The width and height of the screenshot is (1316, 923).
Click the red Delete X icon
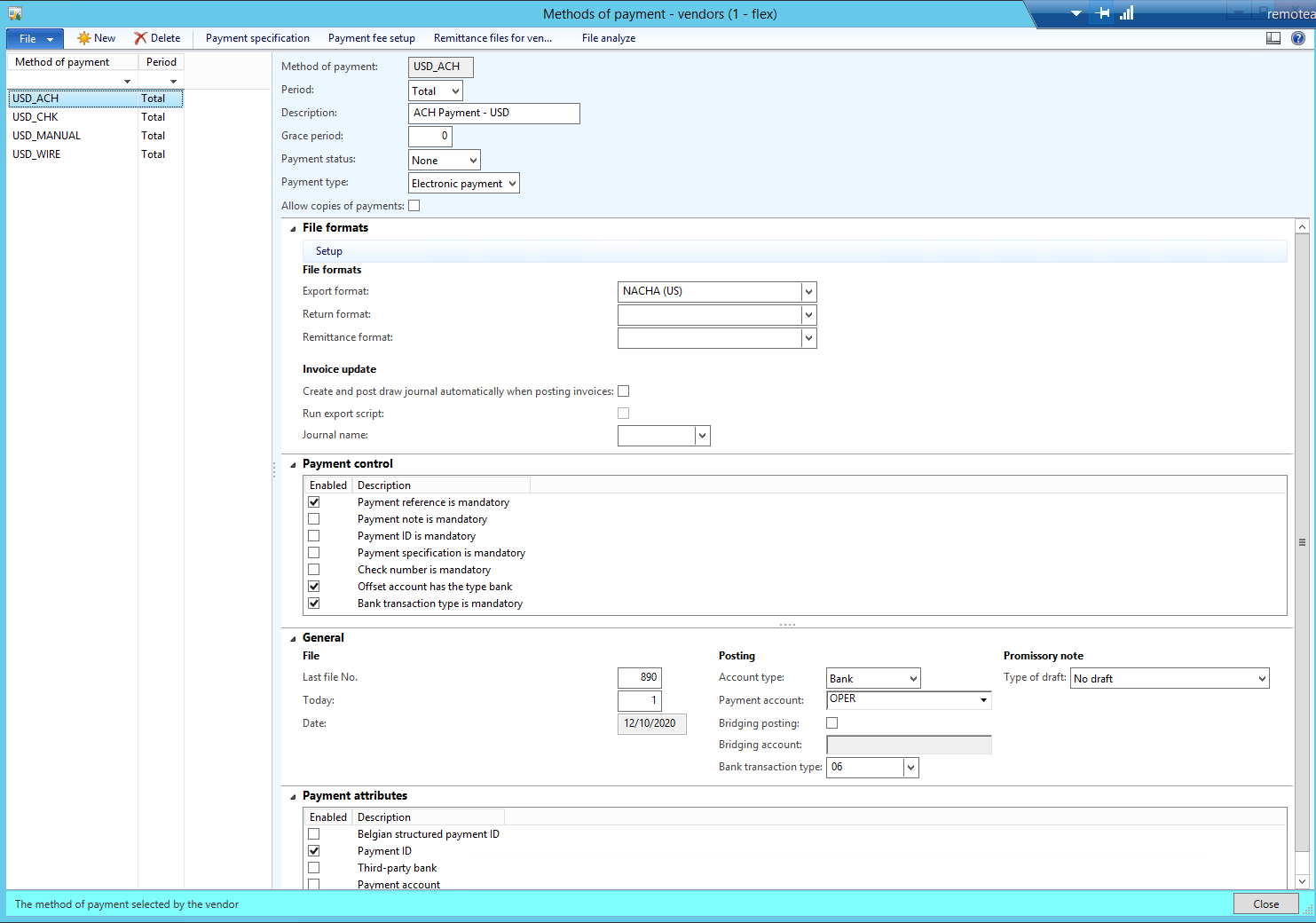click(x=140, y=38)
